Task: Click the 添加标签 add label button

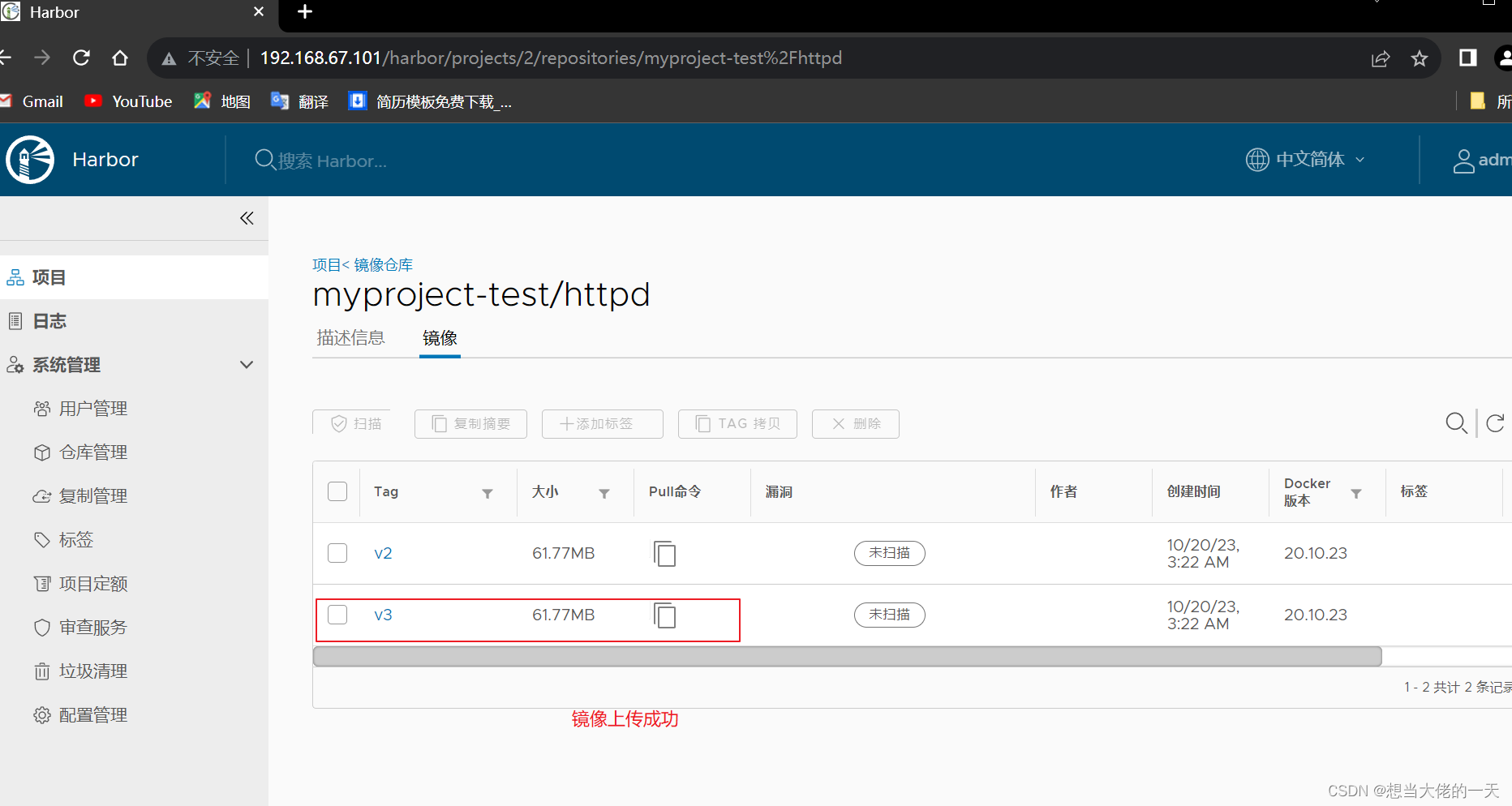Action: pos(602,424)
